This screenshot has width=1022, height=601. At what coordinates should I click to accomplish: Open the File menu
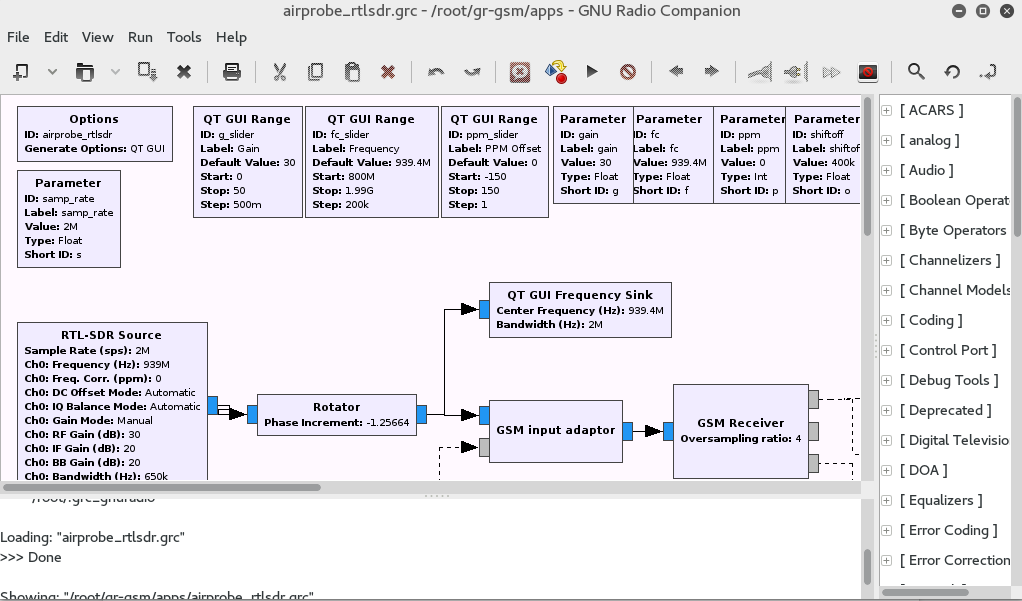tap(18, 37)
